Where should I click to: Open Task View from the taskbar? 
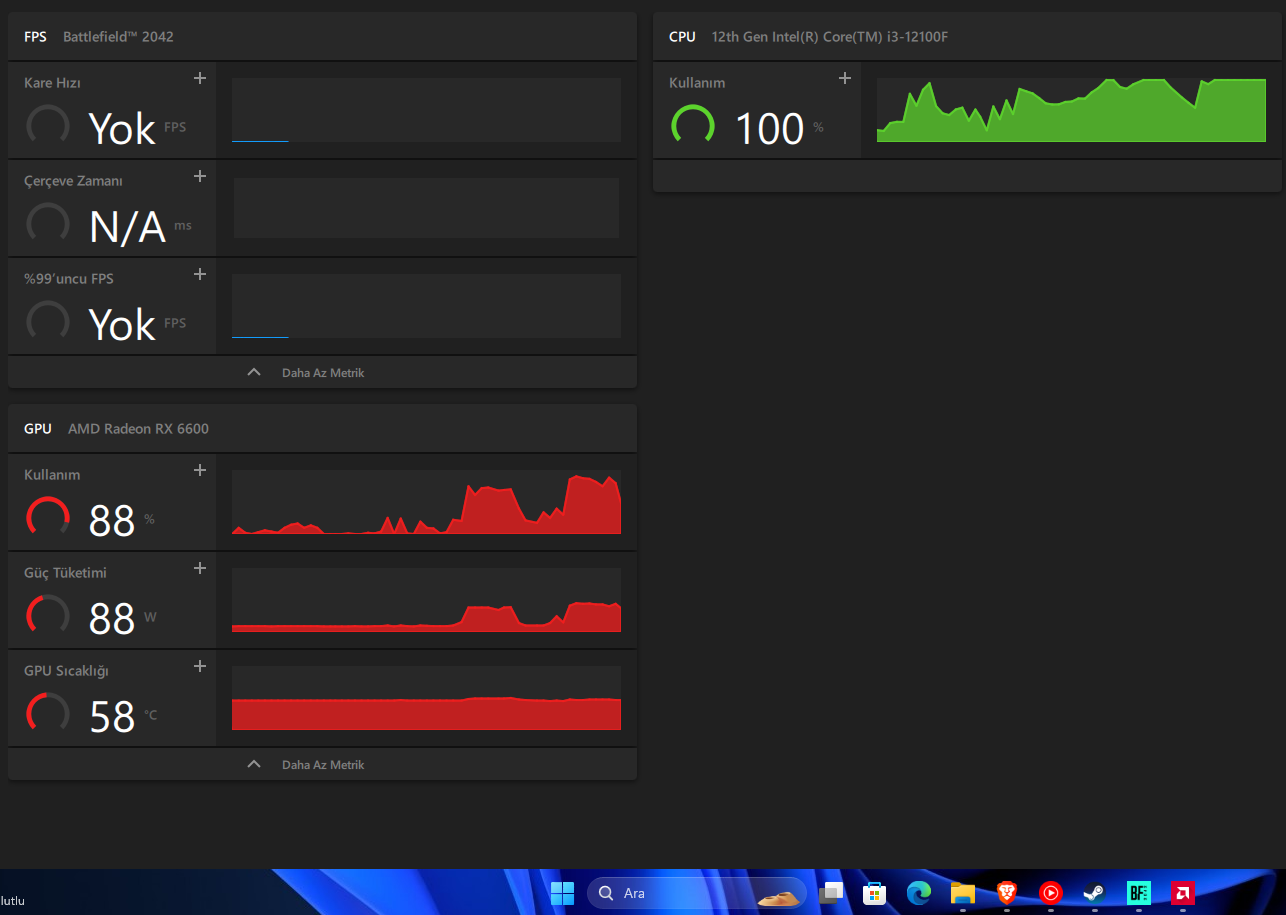(x=831, y=893)
